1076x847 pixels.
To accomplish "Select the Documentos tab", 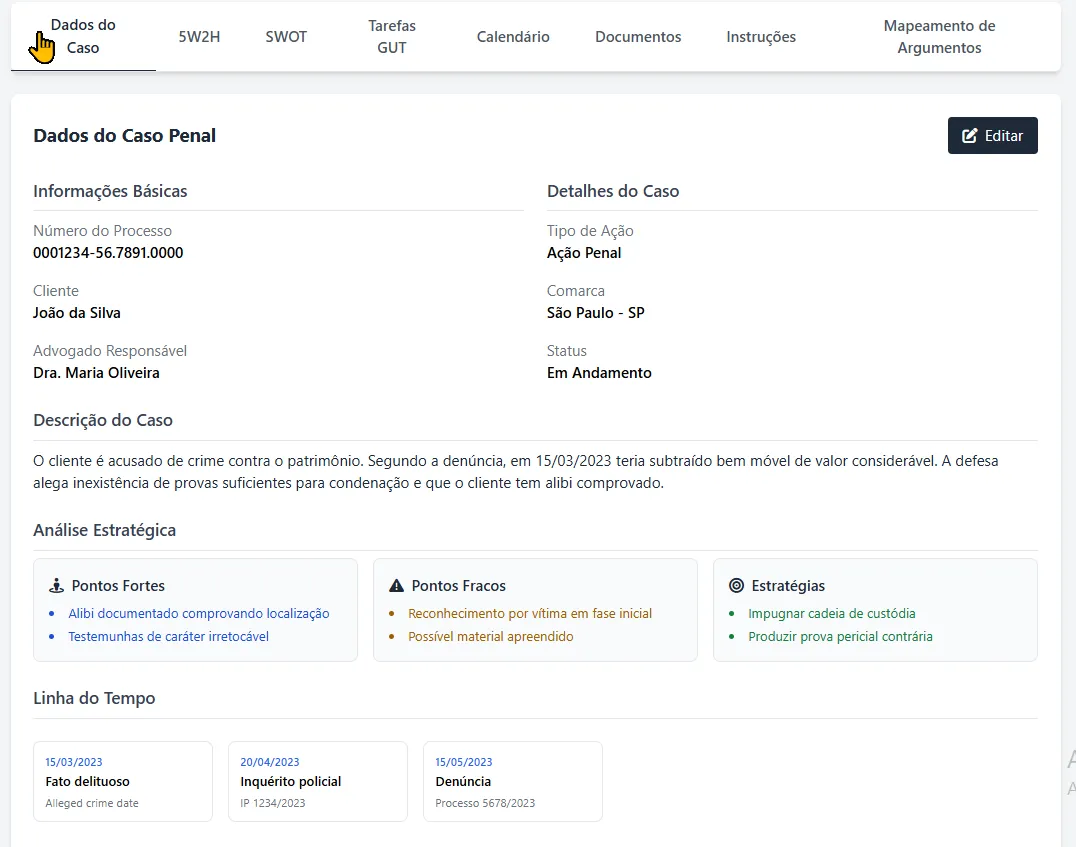I will (638, 36).
